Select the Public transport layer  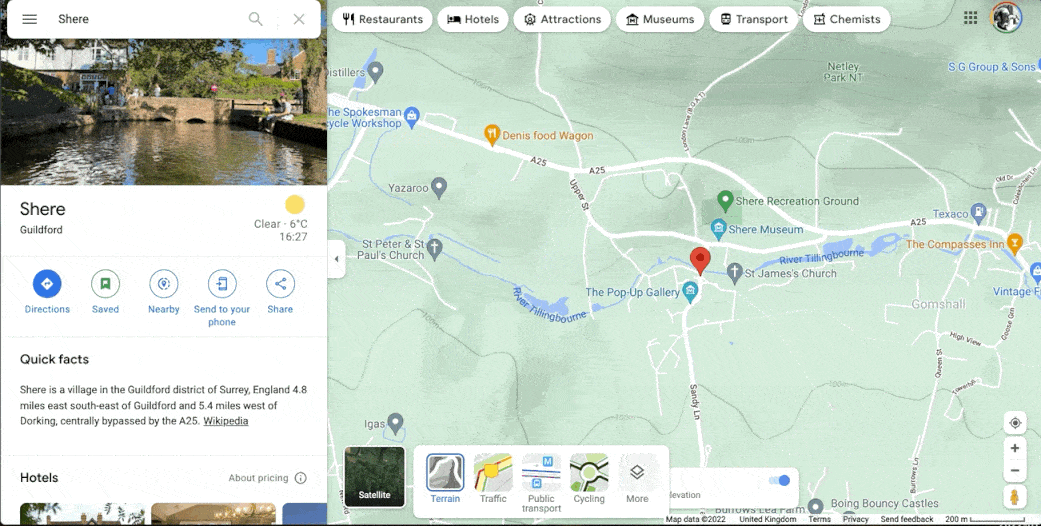point(541,483)
